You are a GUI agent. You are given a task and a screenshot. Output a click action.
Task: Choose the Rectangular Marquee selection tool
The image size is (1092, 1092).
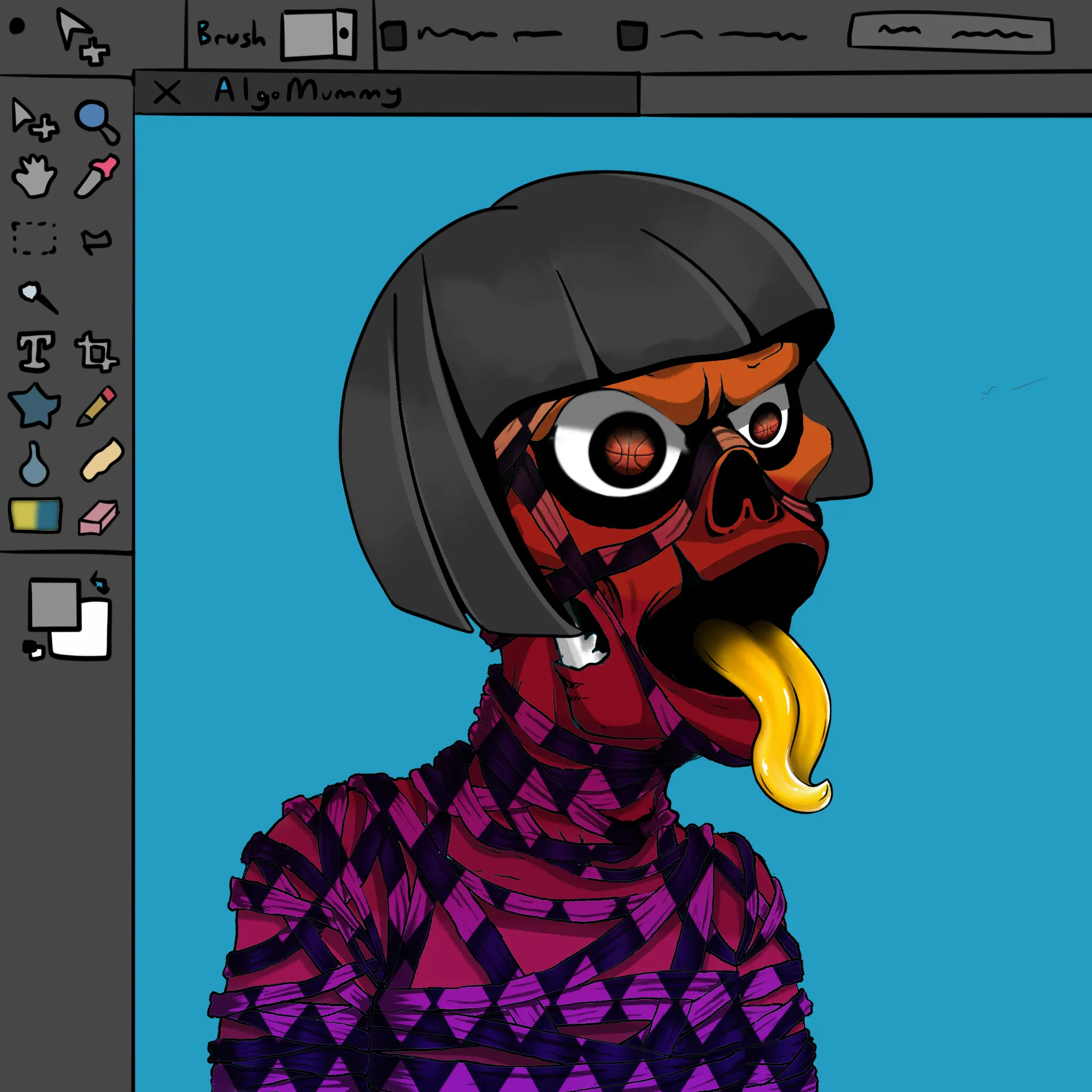pos(35,238)
